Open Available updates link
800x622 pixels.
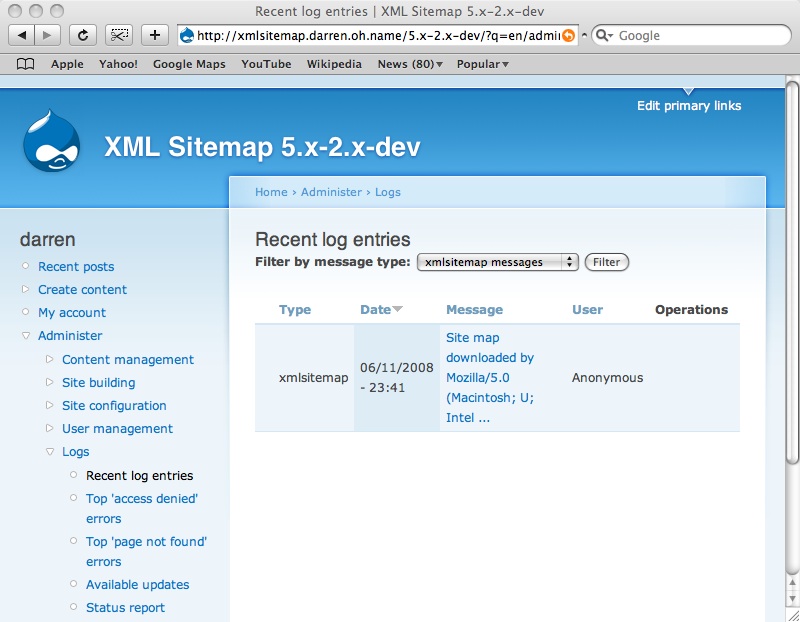pyautogui.click(x=137, y=585)
